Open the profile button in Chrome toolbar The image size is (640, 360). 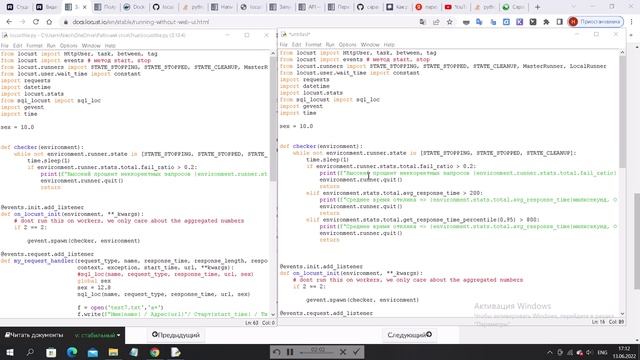click(x=596, y=22)
